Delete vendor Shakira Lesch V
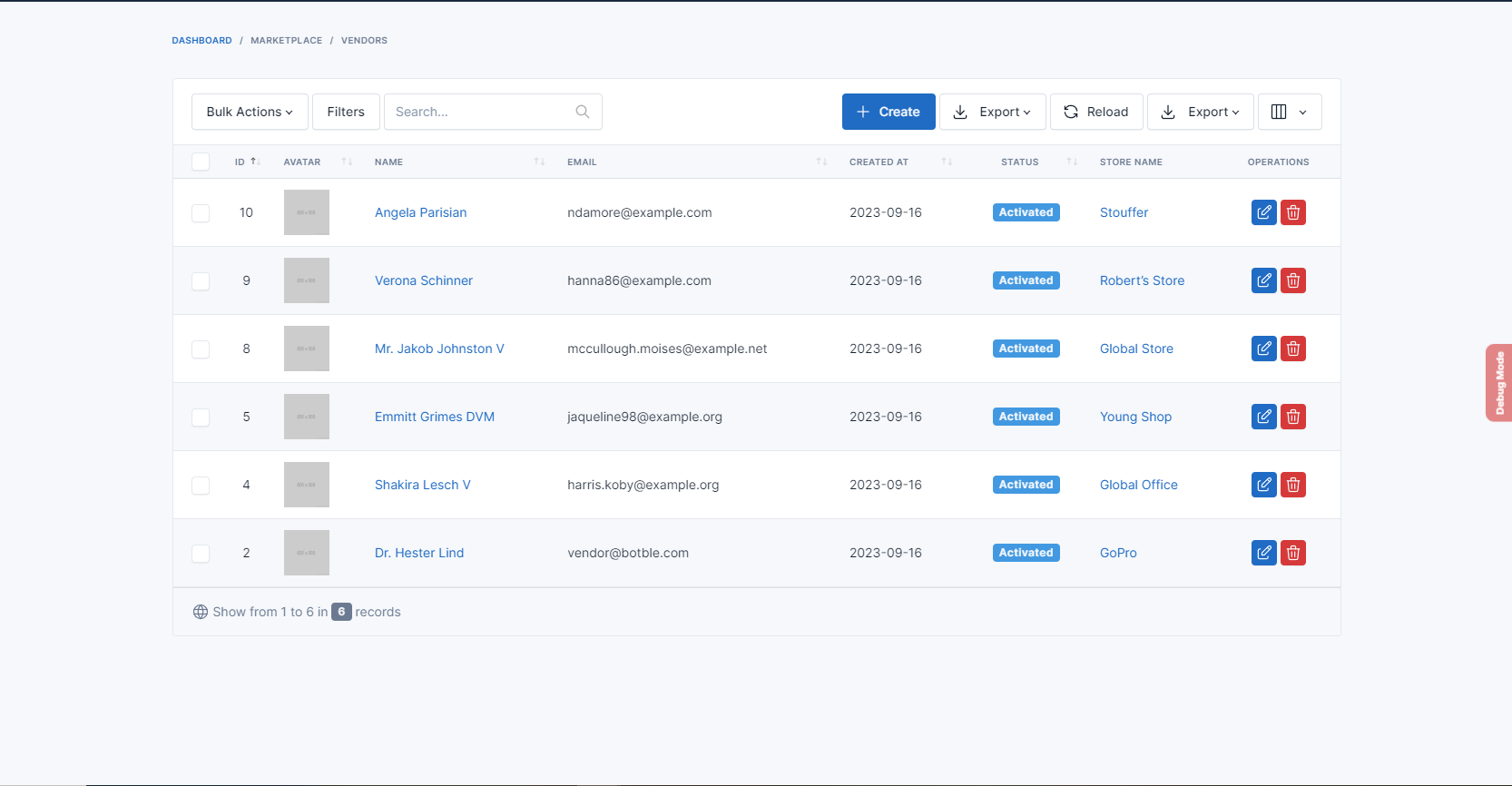 pyautogui.click(x=1293, y=485)
